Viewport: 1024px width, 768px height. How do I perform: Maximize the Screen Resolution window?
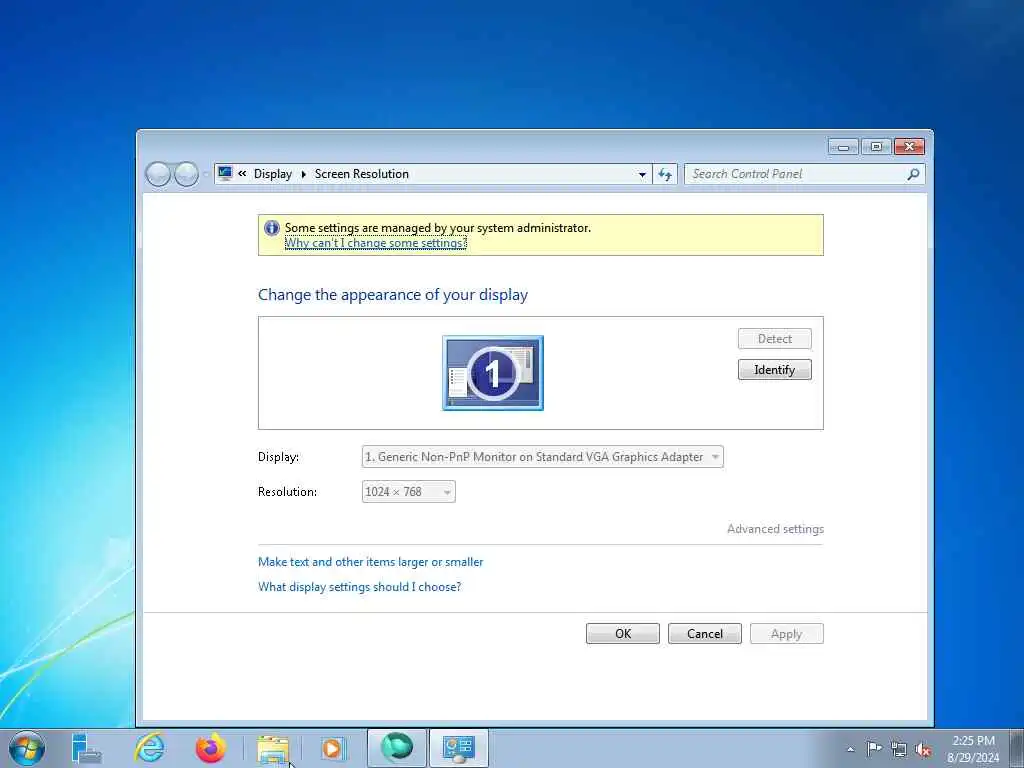click(x=876, y=147)
